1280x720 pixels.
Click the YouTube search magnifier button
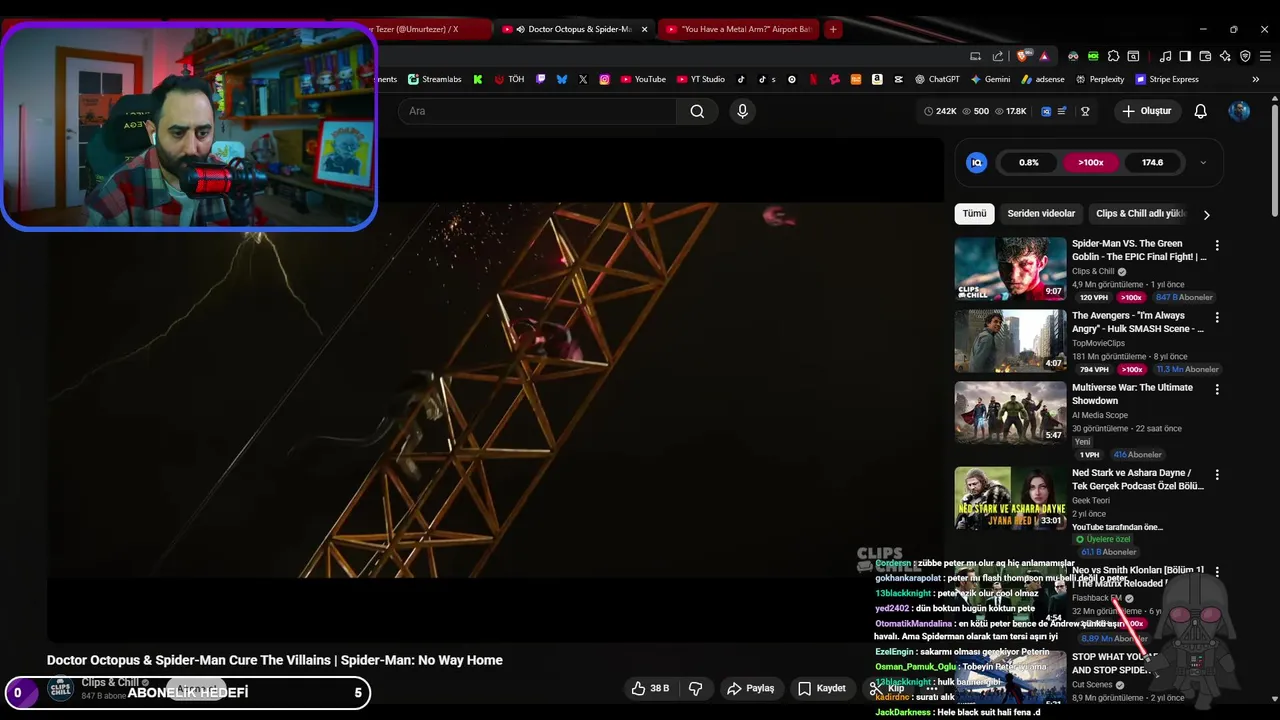697,111
